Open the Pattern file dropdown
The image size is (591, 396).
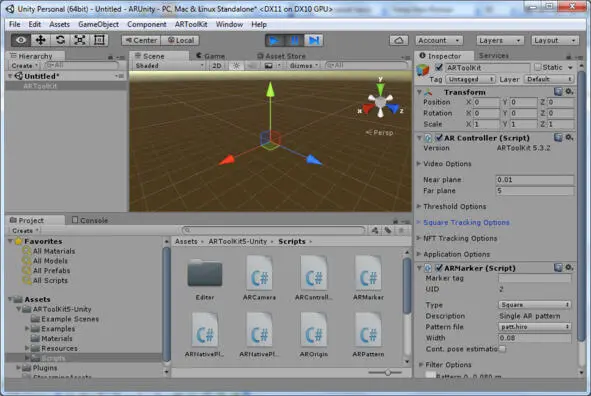pyautogui.click(x=534, y=327)
